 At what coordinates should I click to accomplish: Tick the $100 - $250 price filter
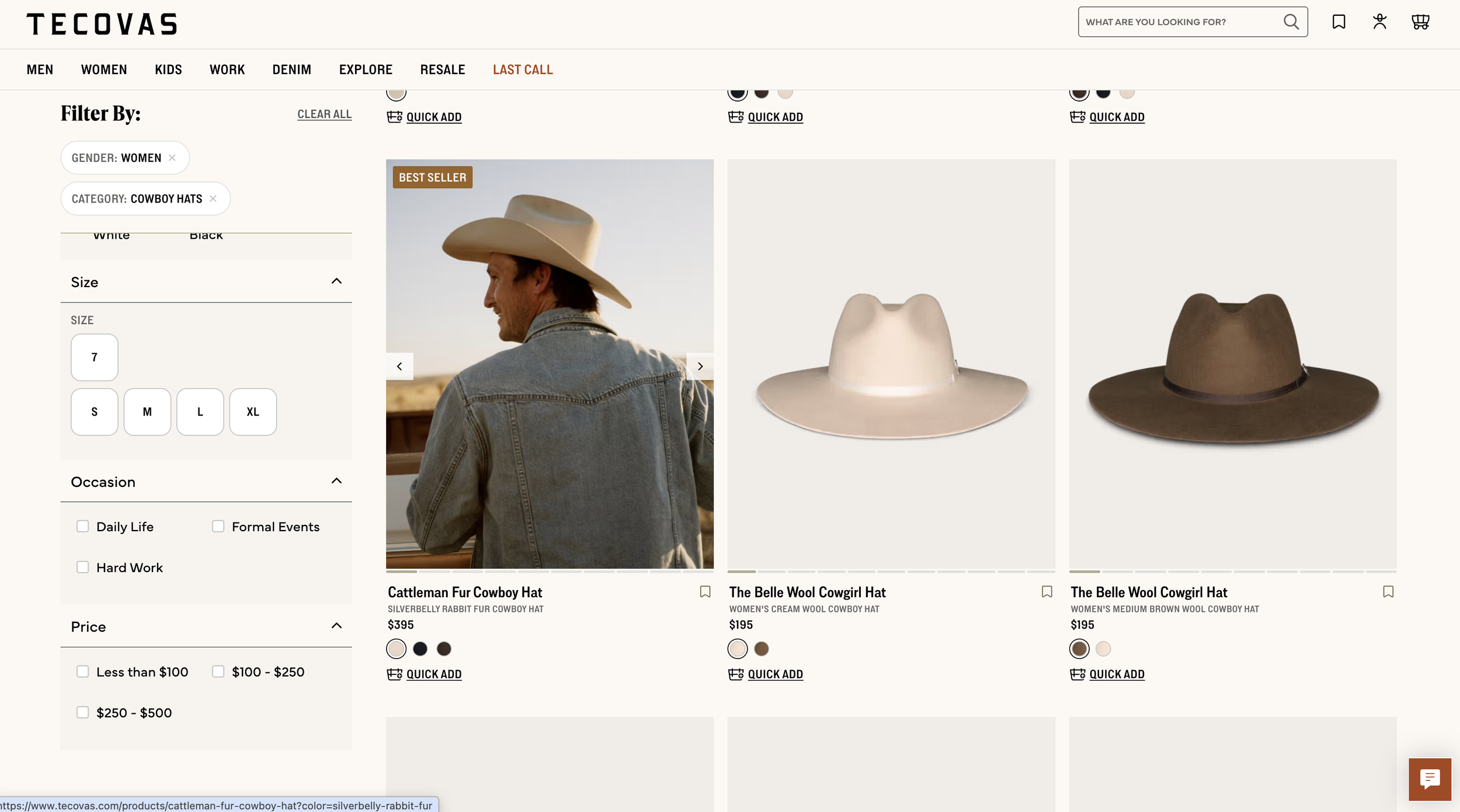pos(218,671)
